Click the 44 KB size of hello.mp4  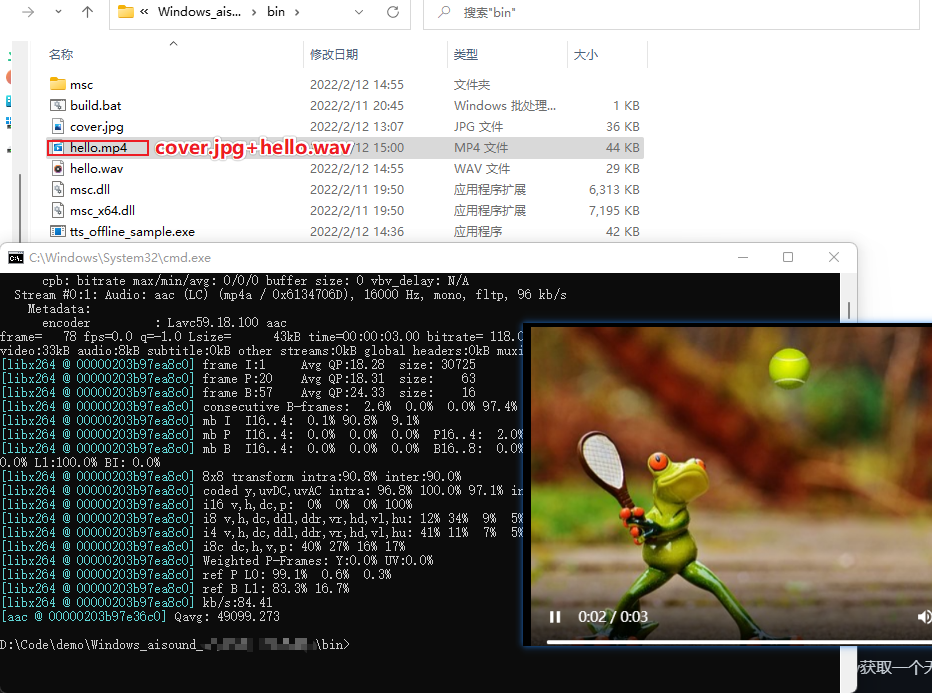[x=622, y=147]
